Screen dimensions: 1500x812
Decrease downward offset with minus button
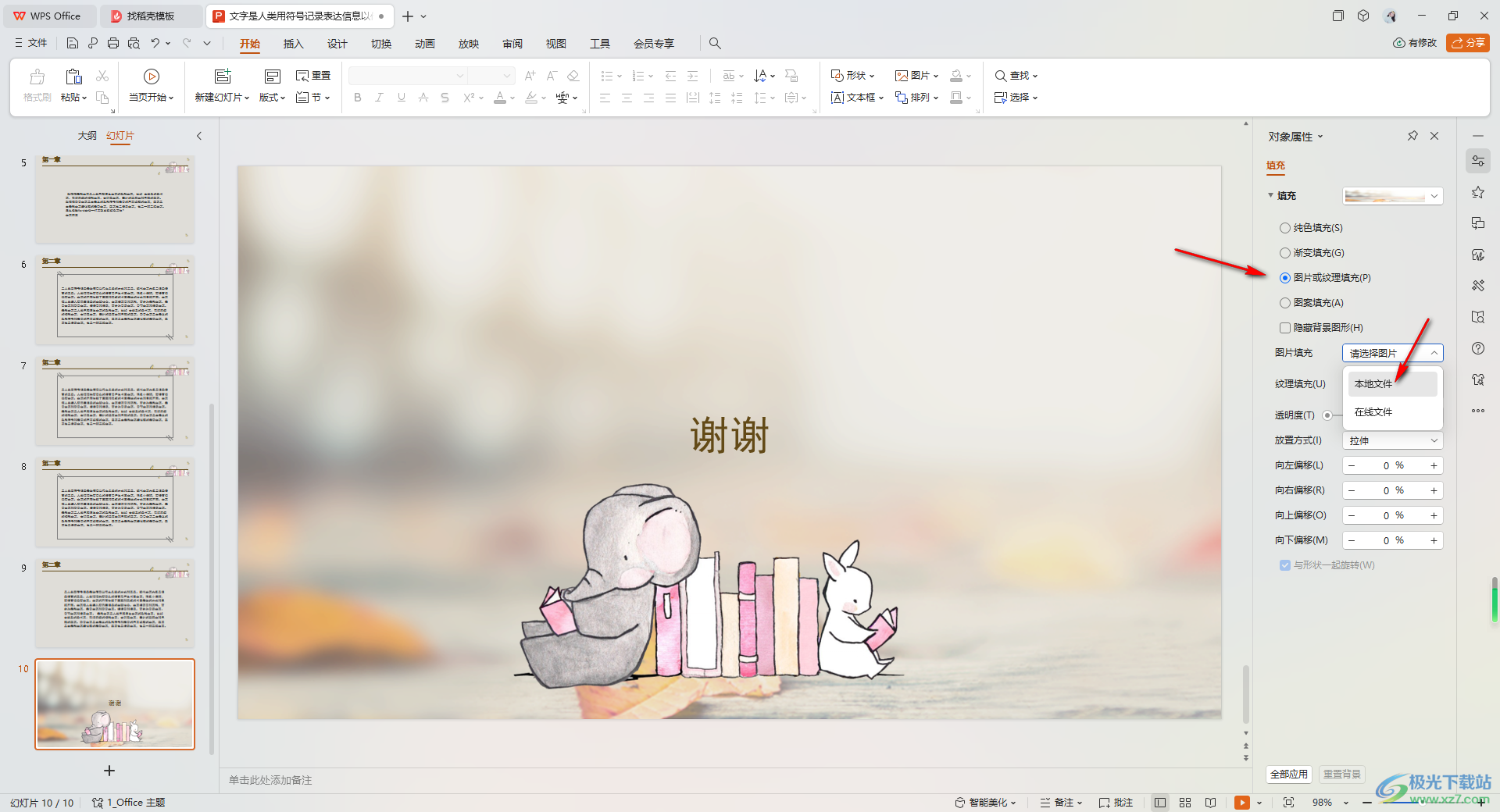[1352, 540]
